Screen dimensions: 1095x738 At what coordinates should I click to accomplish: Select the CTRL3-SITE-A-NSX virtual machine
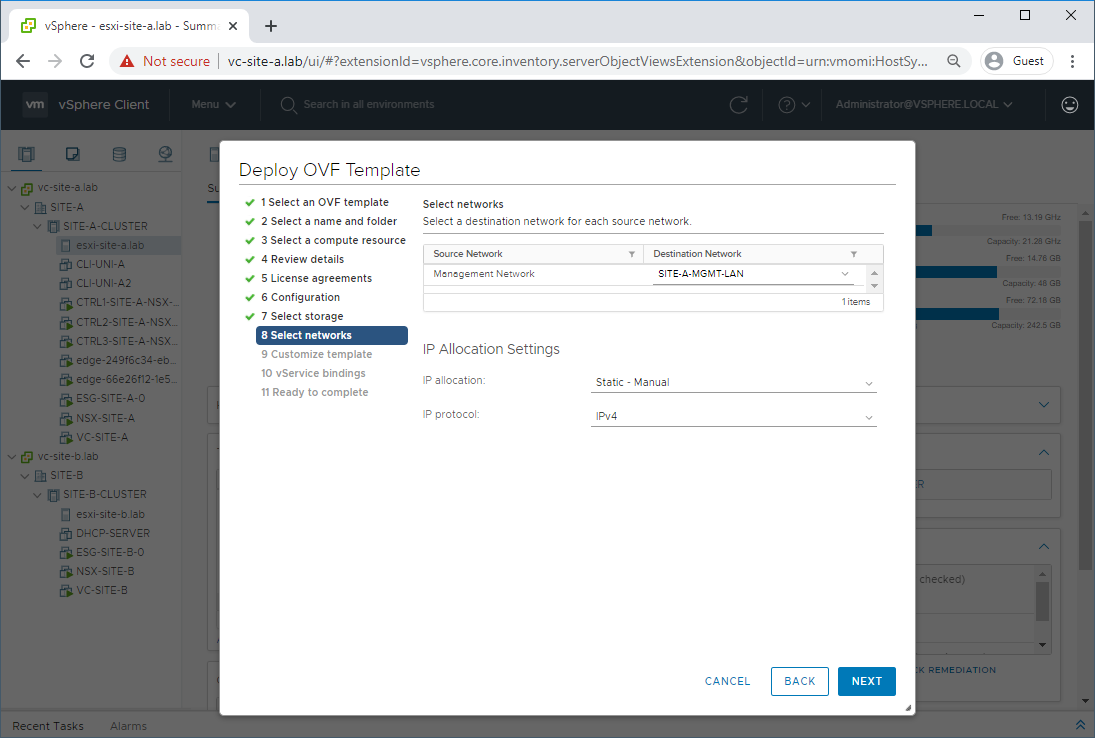(x=126, y=341)
